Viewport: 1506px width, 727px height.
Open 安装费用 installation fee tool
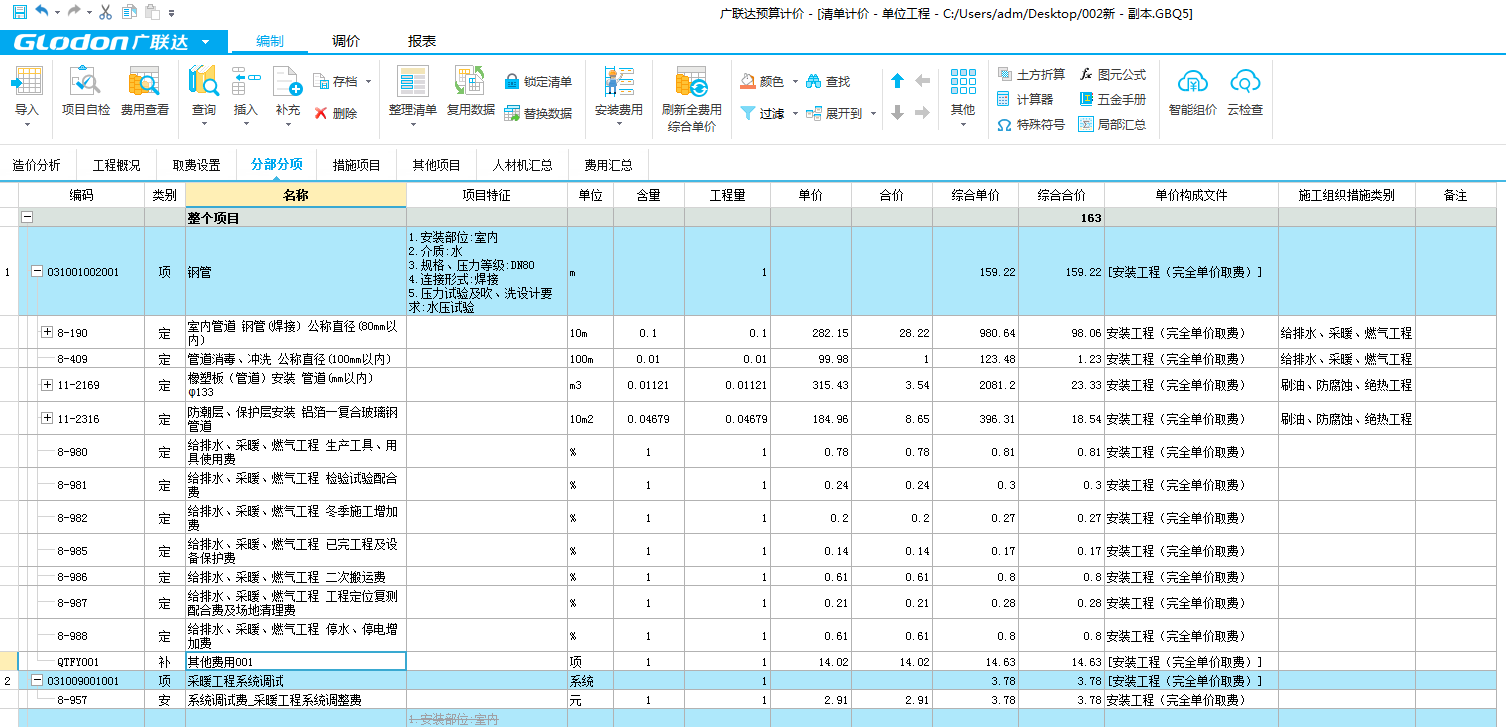(x=619, y=90)
